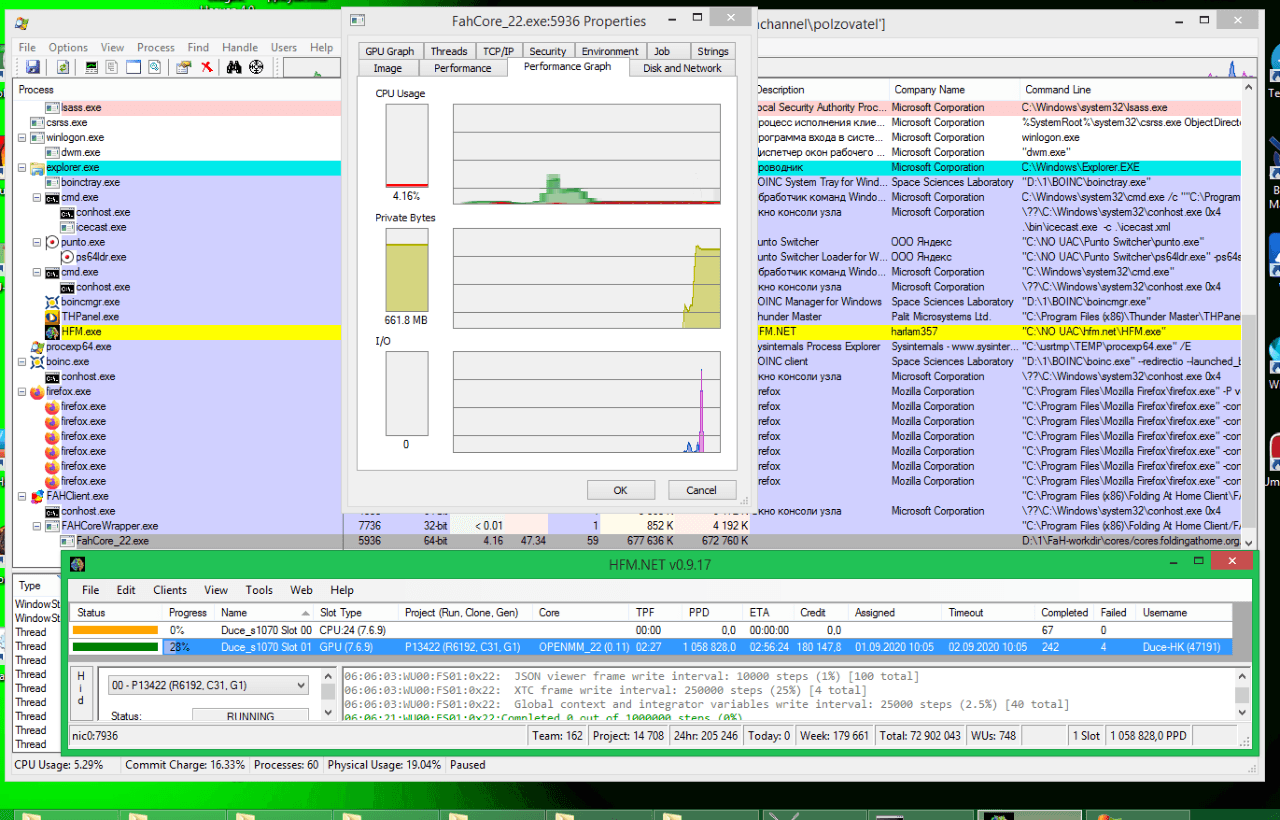Collapse the FAHCoreWrapper.exe tree node
Screen dimensions: 1280x820
pyautogui.click(x=38, y=526)
